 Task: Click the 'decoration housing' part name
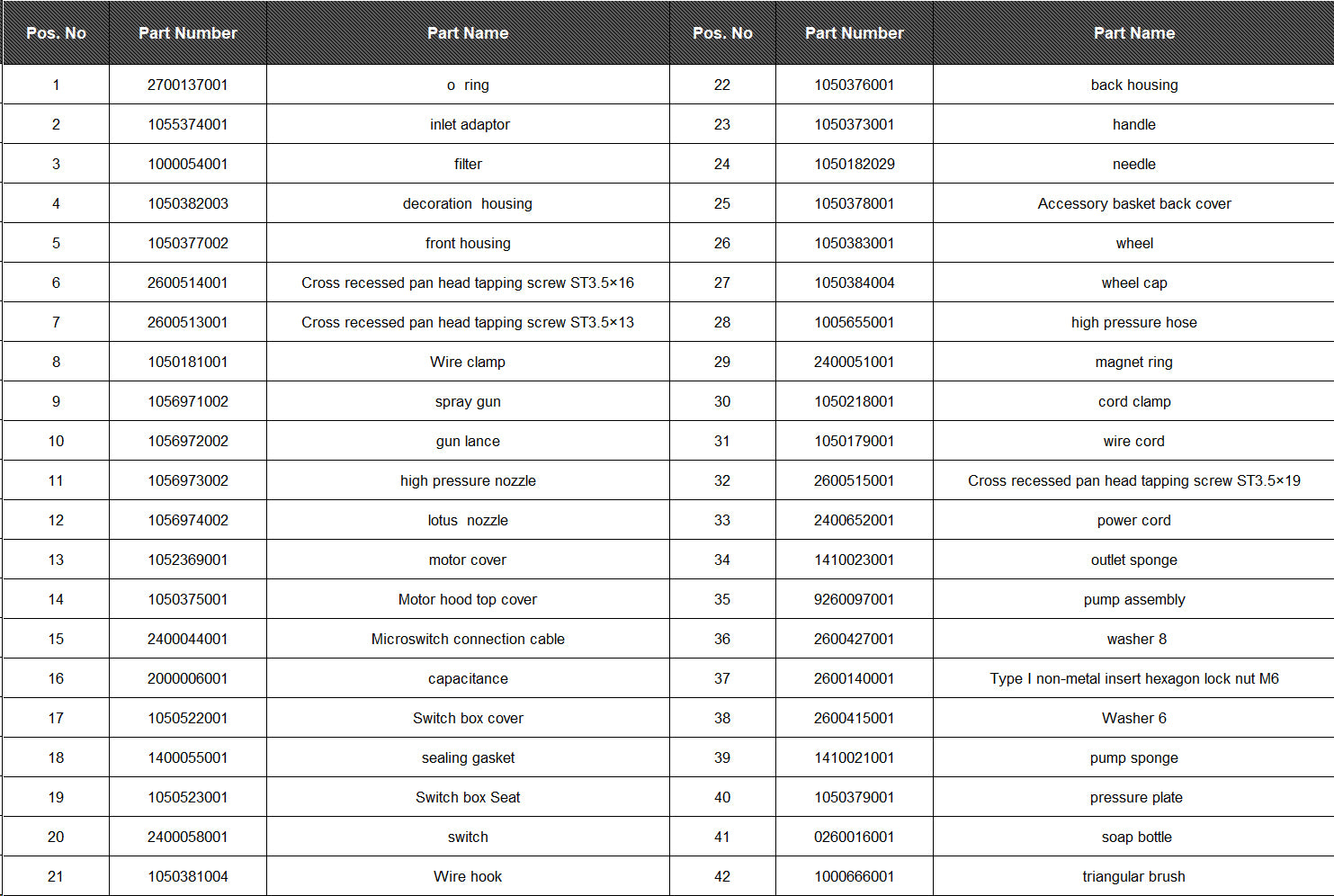(x=468, y=203)
